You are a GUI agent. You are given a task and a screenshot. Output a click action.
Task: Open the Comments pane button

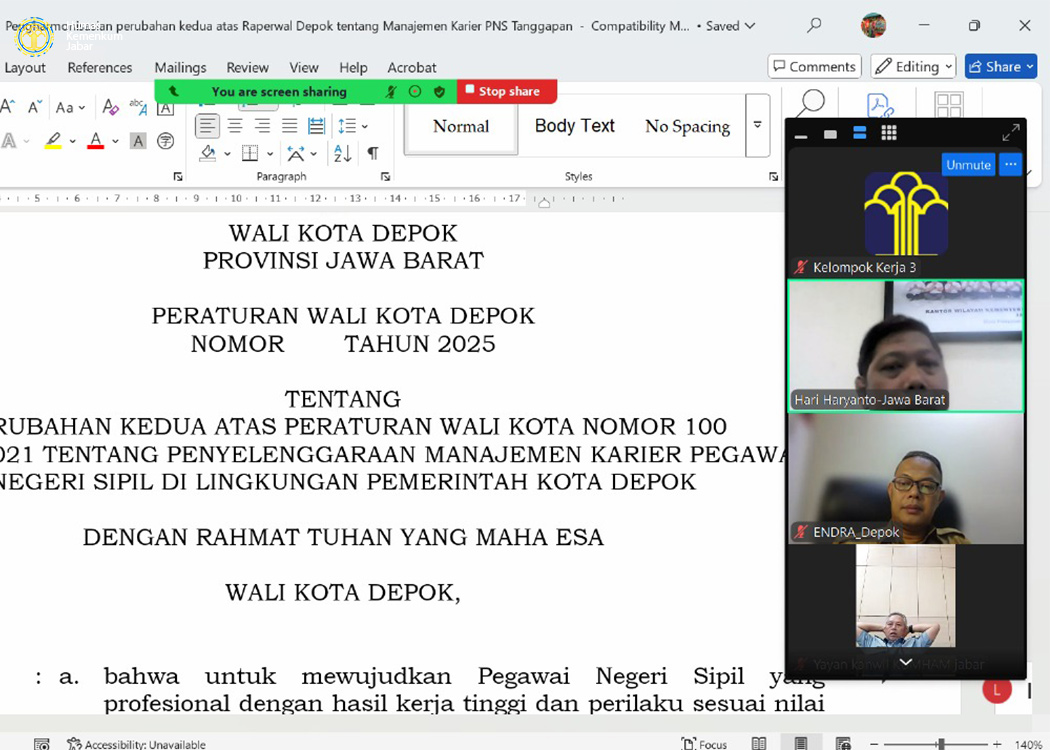pyautogui.click(x=814, y=66)
